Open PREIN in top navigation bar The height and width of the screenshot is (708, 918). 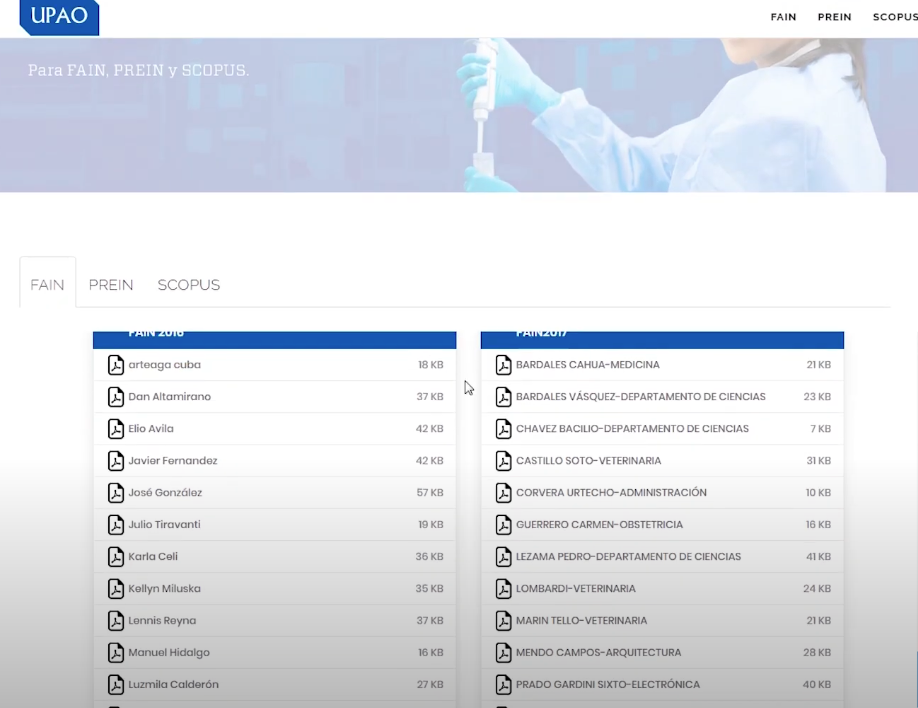(834, 17)
